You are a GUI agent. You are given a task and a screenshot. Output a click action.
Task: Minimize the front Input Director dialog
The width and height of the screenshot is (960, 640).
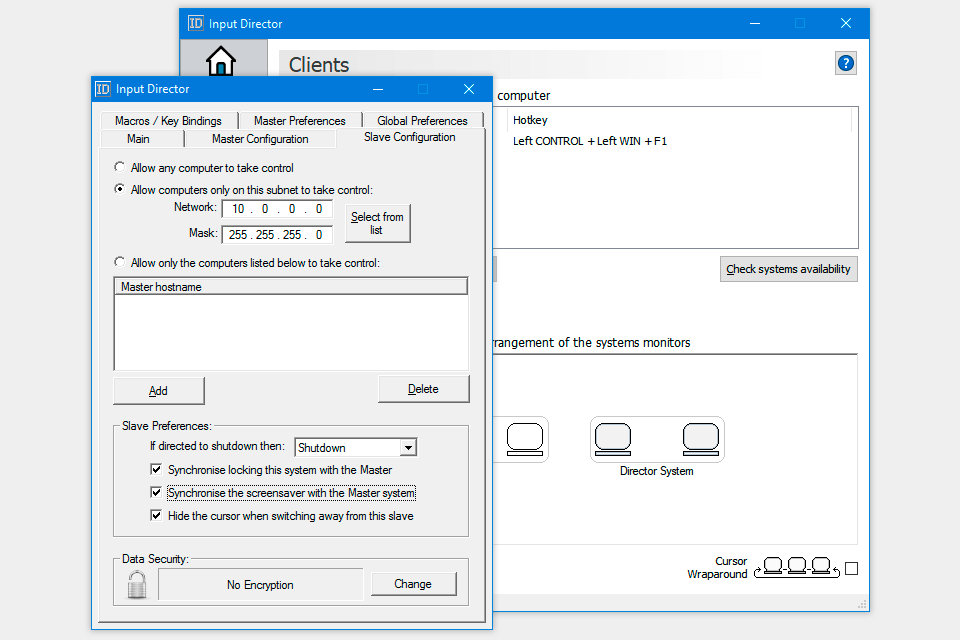tap(378, 89)
